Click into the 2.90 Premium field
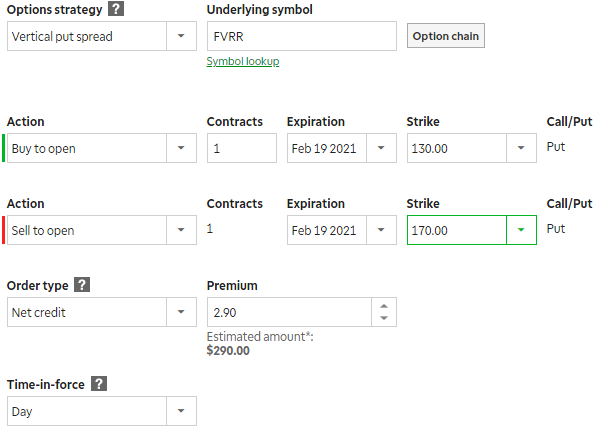This screenshot has width=599, height=434. click(x=289, y=312)
